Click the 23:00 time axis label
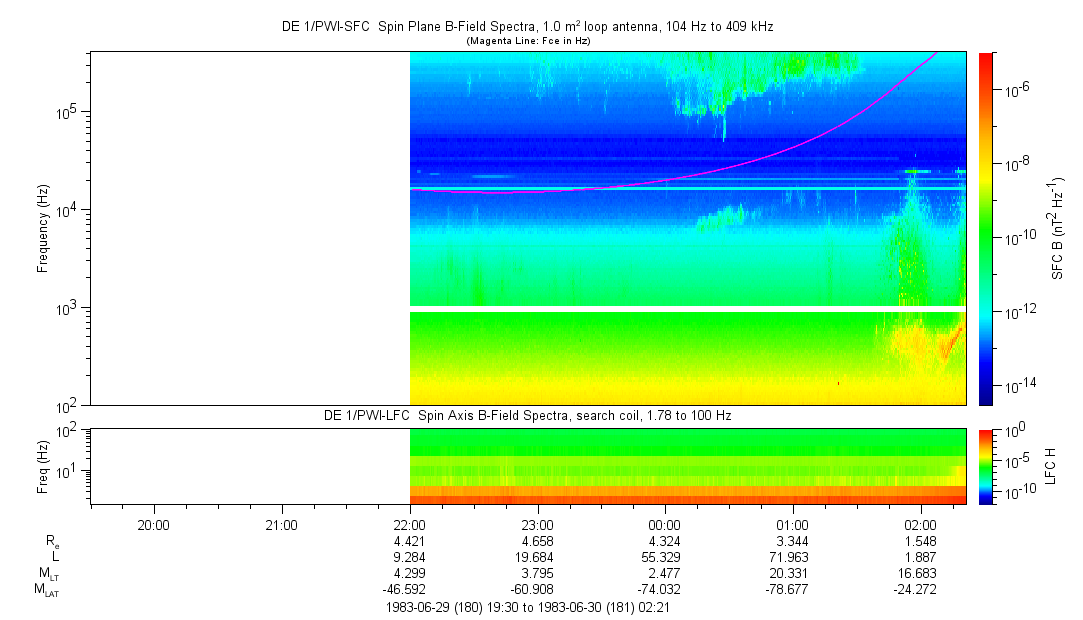 537,525
